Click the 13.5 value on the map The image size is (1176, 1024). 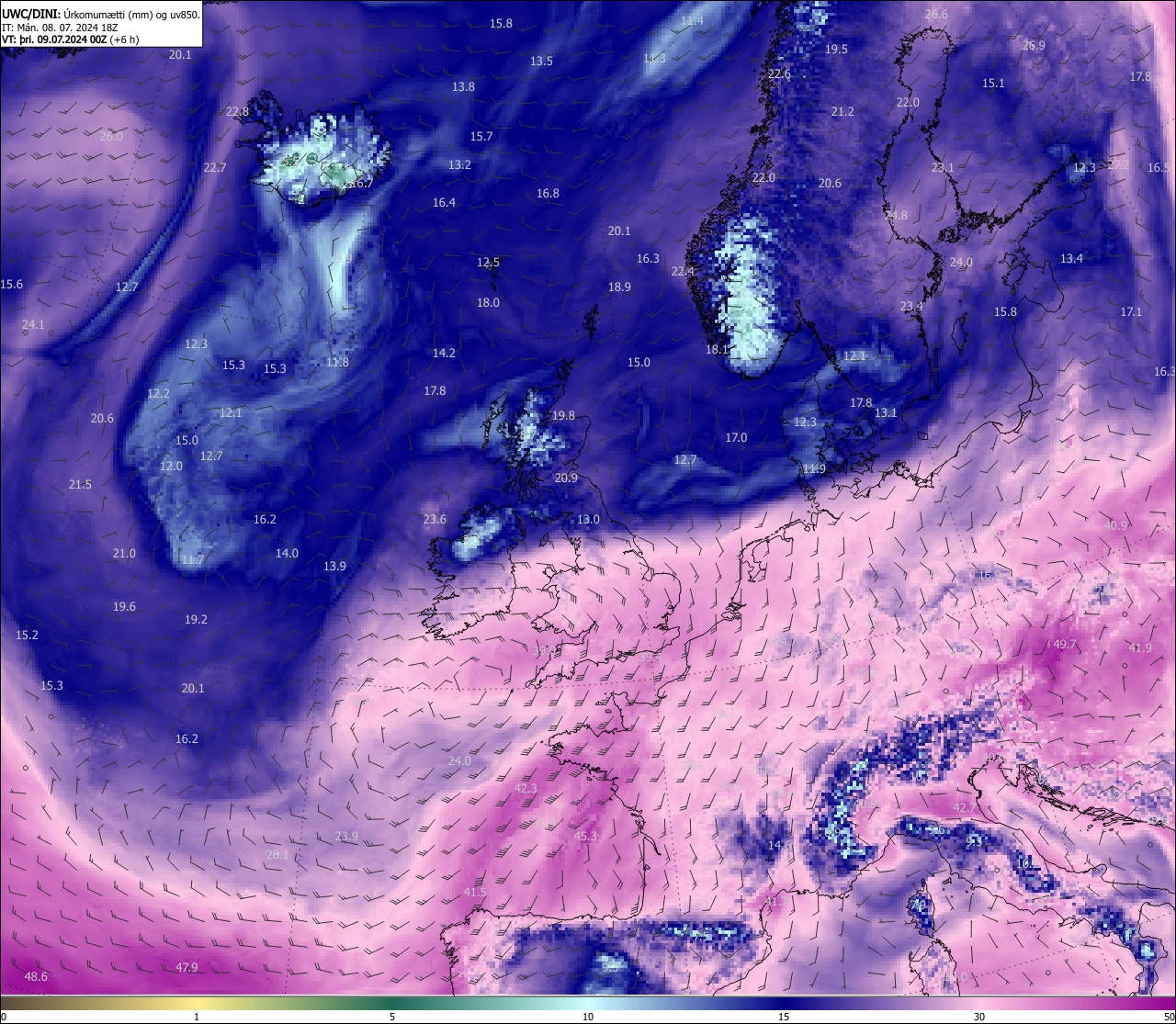541,62
